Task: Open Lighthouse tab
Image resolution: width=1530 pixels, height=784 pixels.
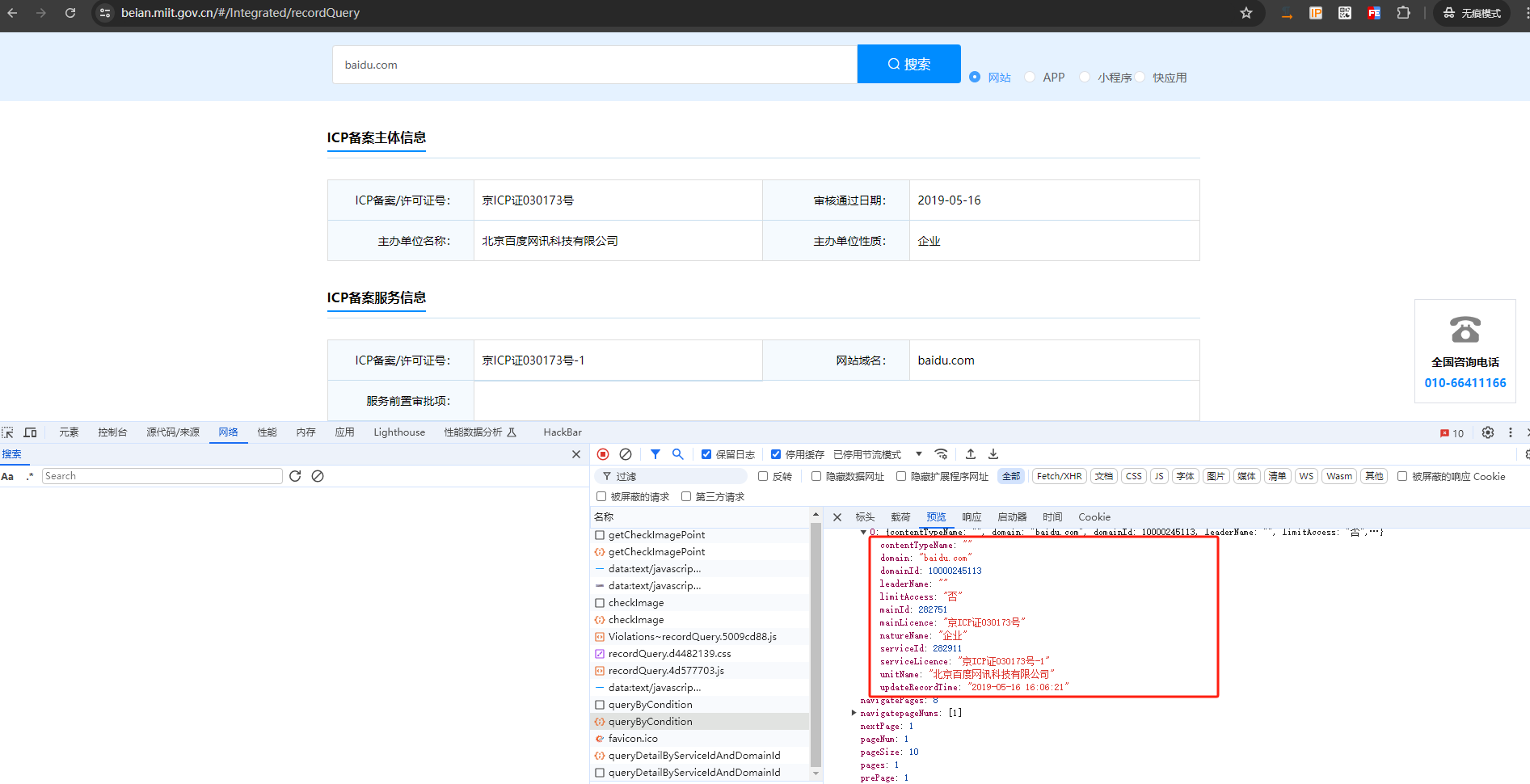Action: pos(399,432)
